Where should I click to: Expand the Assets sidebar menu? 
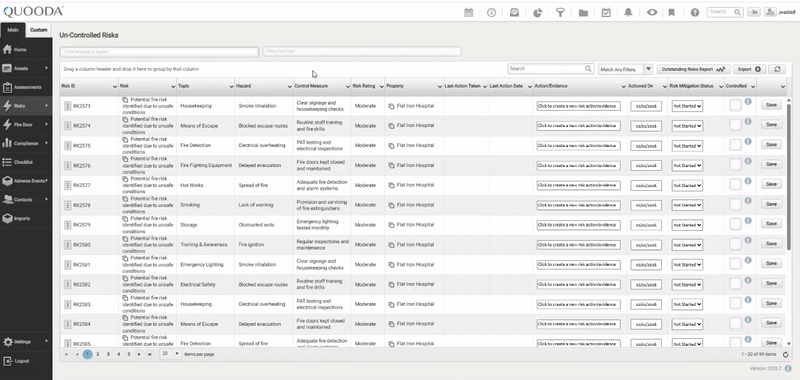click(x=26, y=68)
